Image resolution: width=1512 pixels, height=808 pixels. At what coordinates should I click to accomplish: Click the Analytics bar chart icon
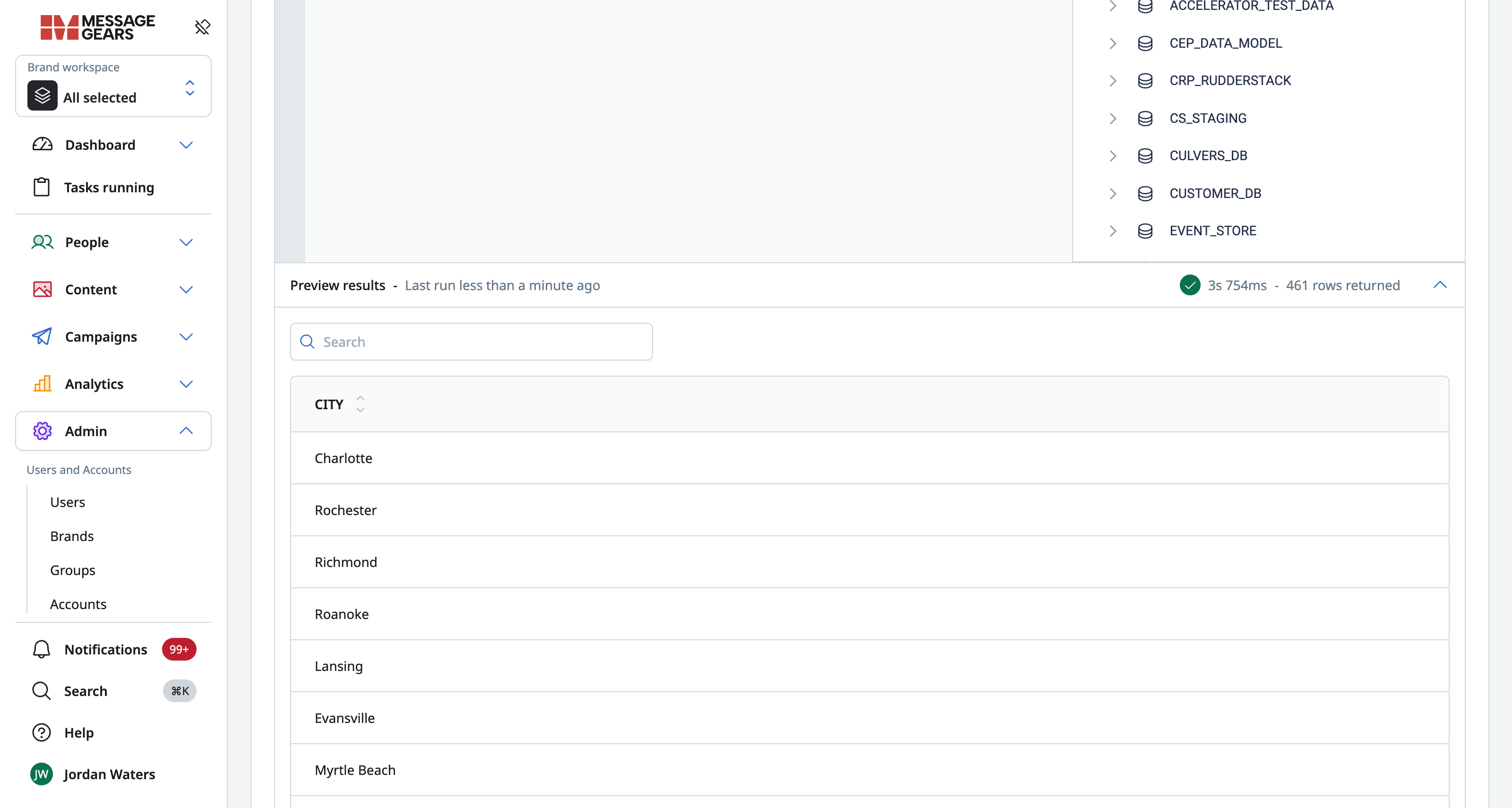pyautogui.click(x=42, y=384)
